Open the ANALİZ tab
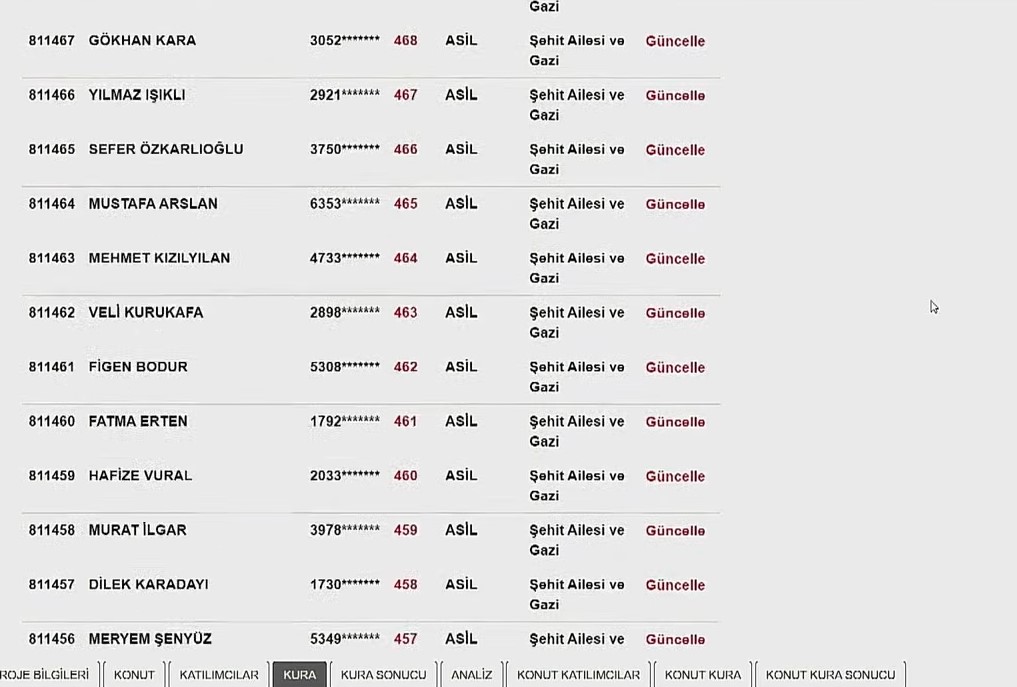 point(472,675)
